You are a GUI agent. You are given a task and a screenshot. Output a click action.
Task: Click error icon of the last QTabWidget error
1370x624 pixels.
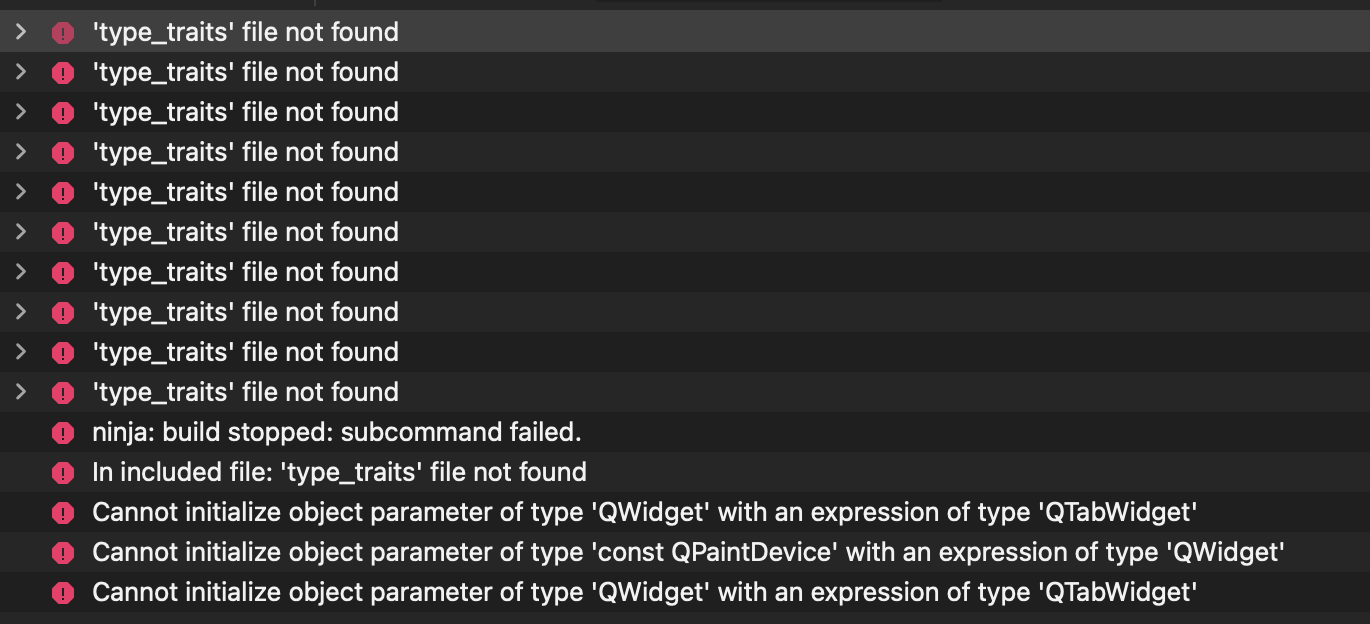coord(63,592)
